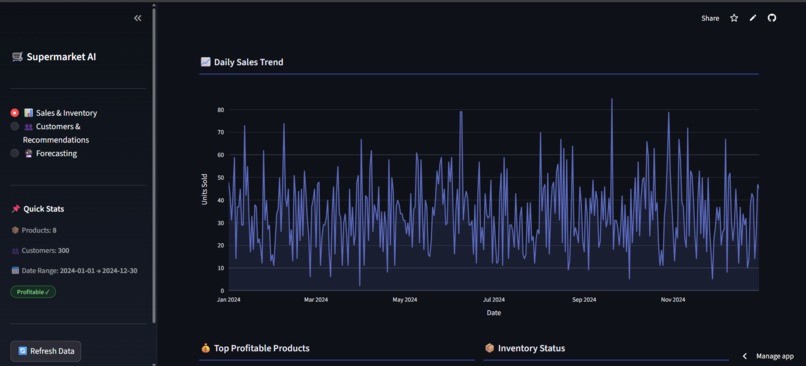Select the Forecasting radio option
The height and width of the screenshot is (366, 806).
[x=15, y=153]
